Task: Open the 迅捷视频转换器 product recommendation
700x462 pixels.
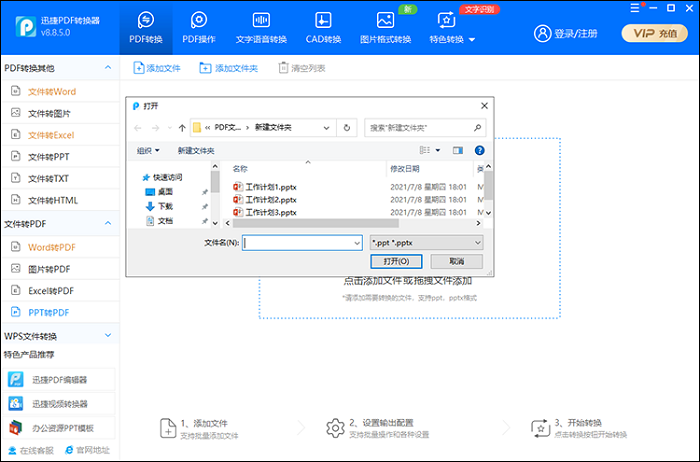Action: [59, 404]
